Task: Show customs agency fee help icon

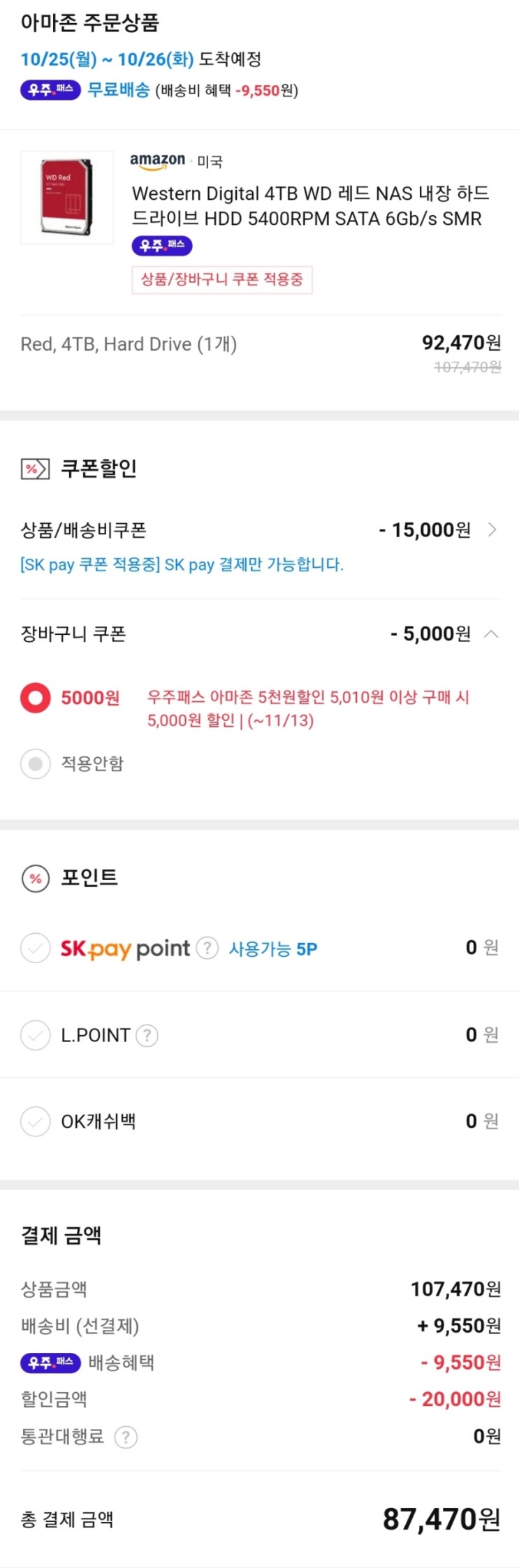Action: pyautogui.click(x=126, y=1437)
